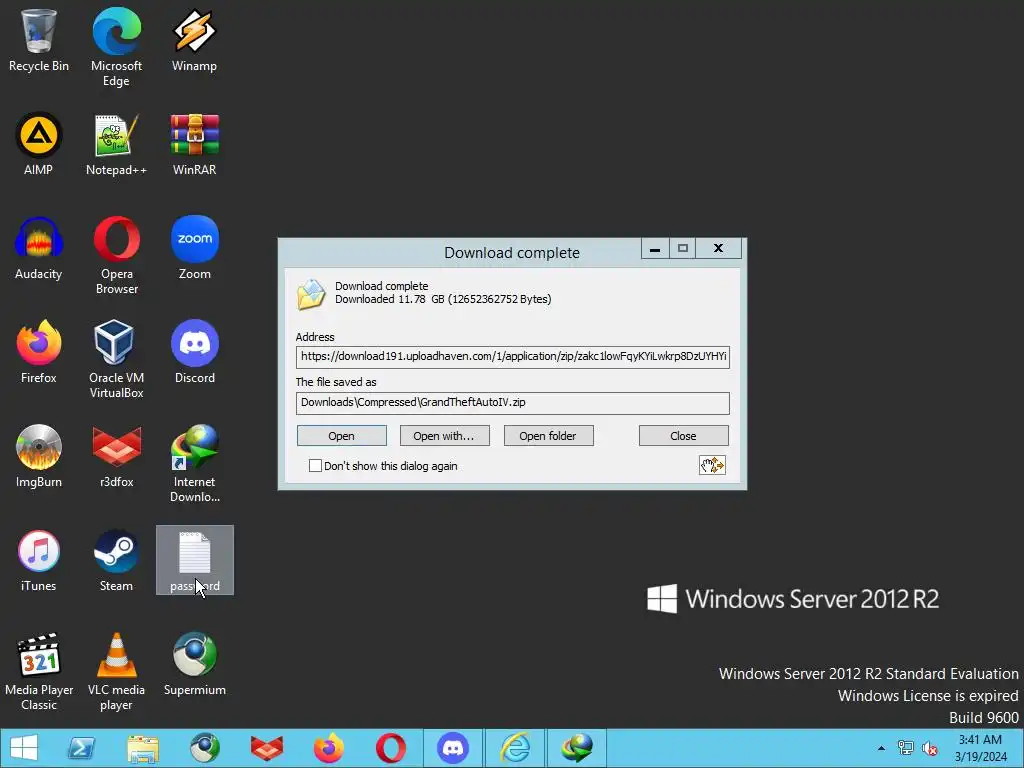Switch to Internet Download Manager taskbar button

click(577, 748)
